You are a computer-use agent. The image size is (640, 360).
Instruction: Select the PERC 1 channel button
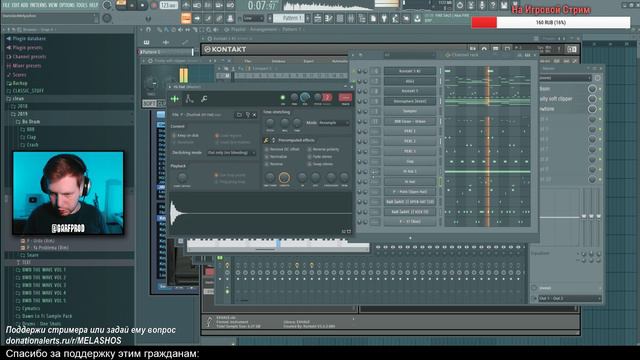coord(409,131)
